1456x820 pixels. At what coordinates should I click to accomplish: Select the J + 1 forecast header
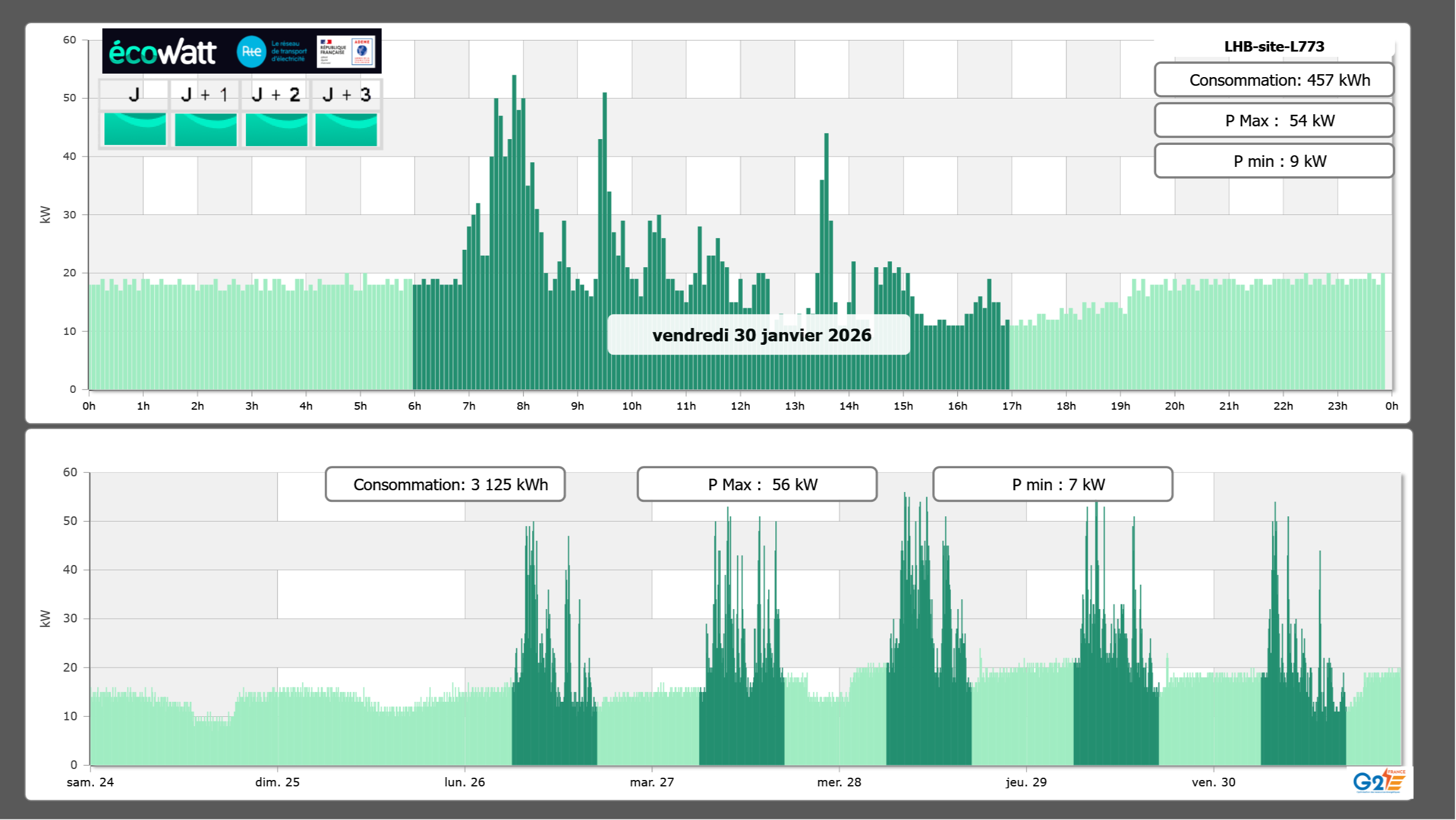pyautogui.click(x=205, y=94)
